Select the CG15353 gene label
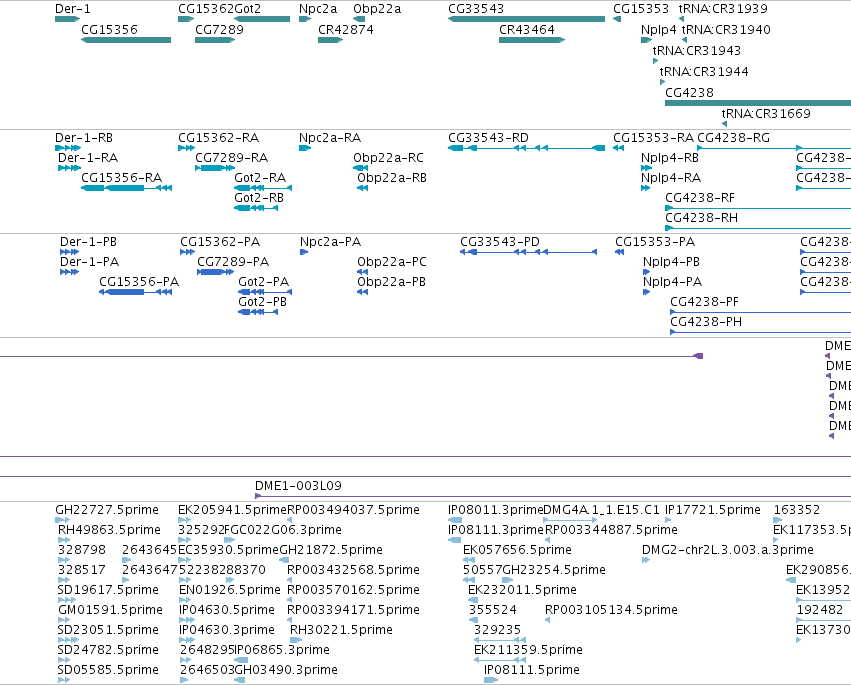 (641, 9)
